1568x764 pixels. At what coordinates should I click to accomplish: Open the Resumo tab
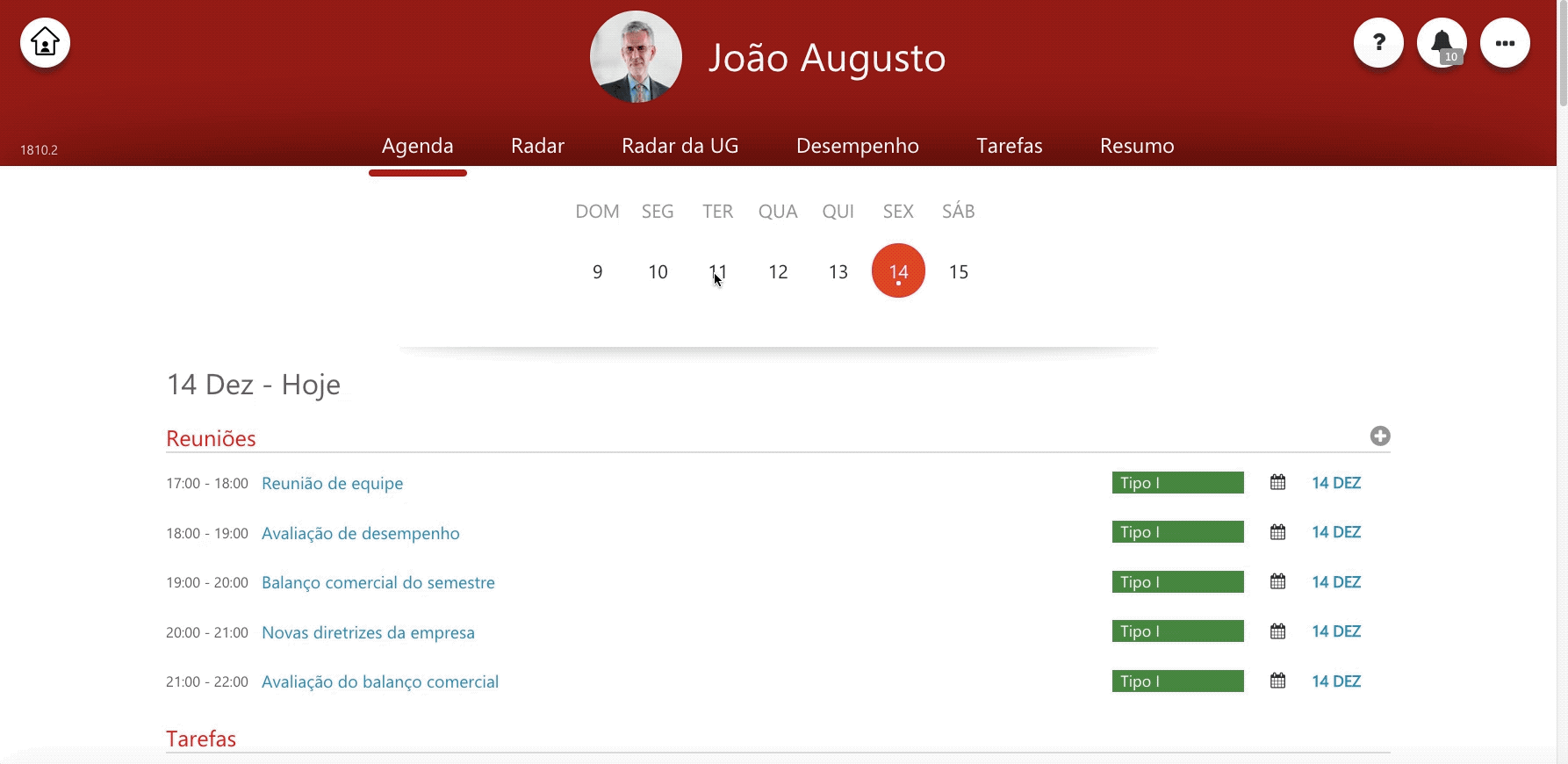(x=1137, y=146)
